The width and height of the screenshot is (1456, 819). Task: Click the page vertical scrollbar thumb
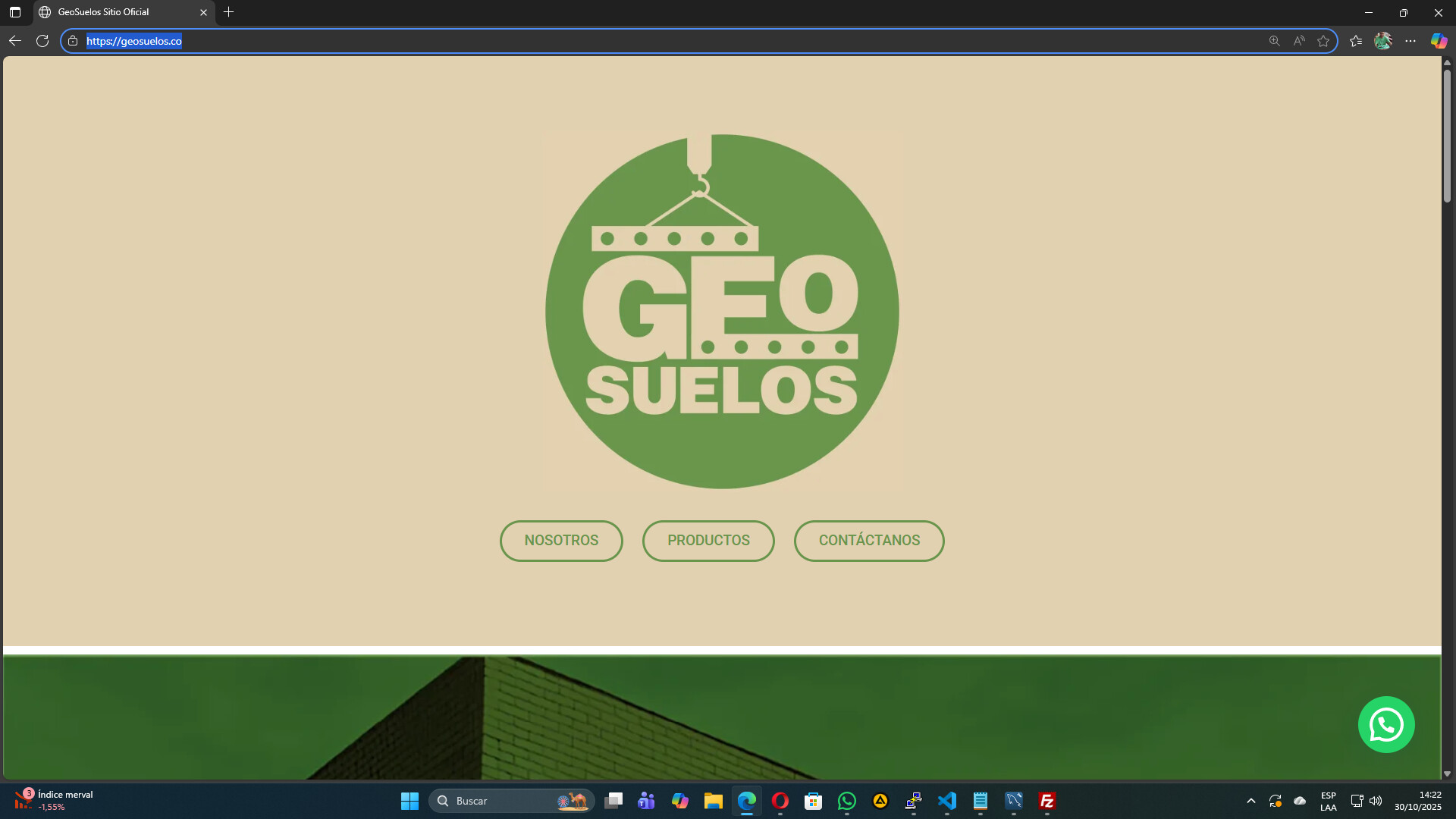point(1447,136)
